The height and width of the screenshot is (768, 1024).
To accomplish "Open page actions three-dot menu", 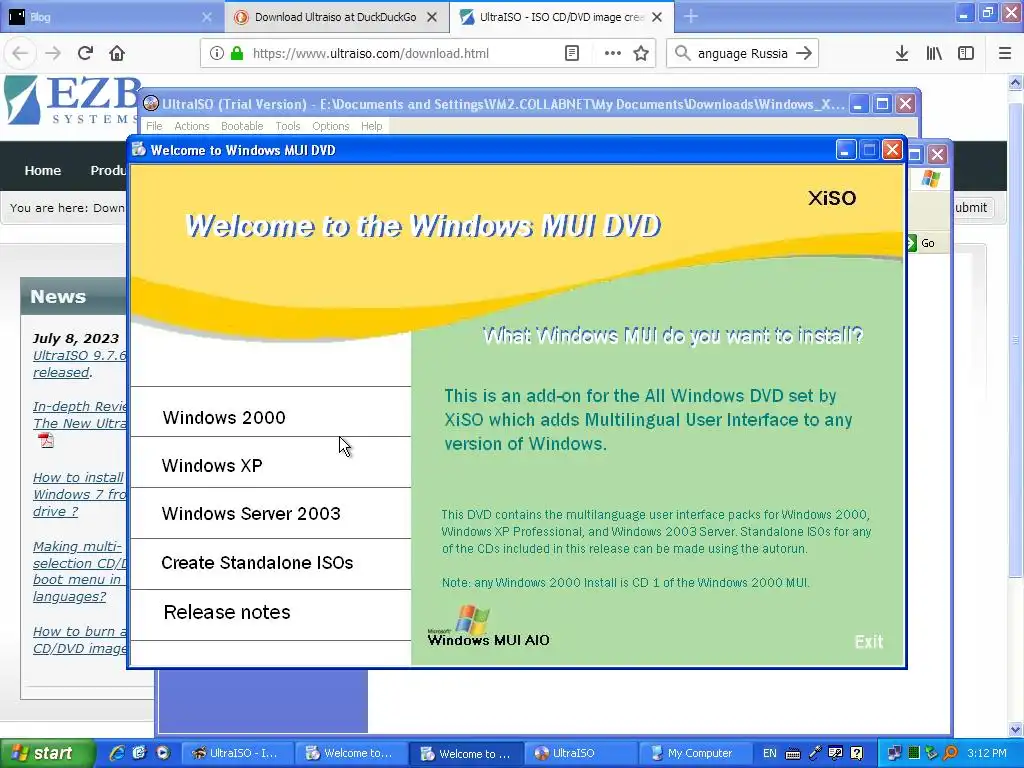I will [x=613, y=54].
